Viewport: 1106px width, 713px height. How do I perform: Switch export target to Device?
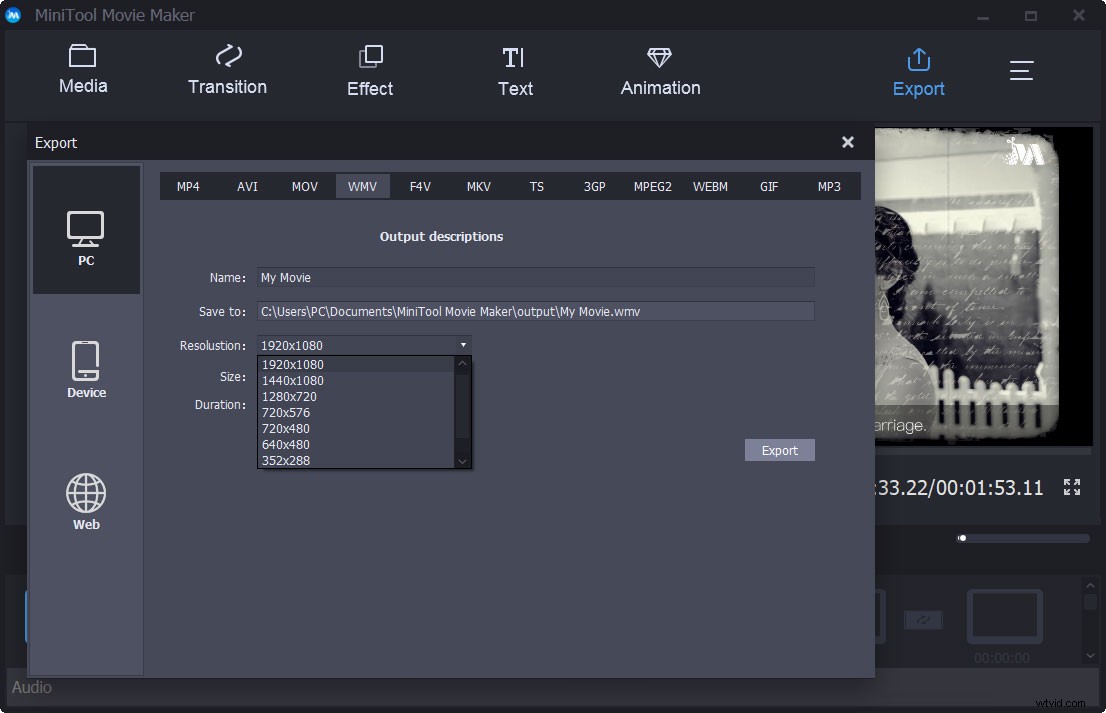tap(86, 368)
